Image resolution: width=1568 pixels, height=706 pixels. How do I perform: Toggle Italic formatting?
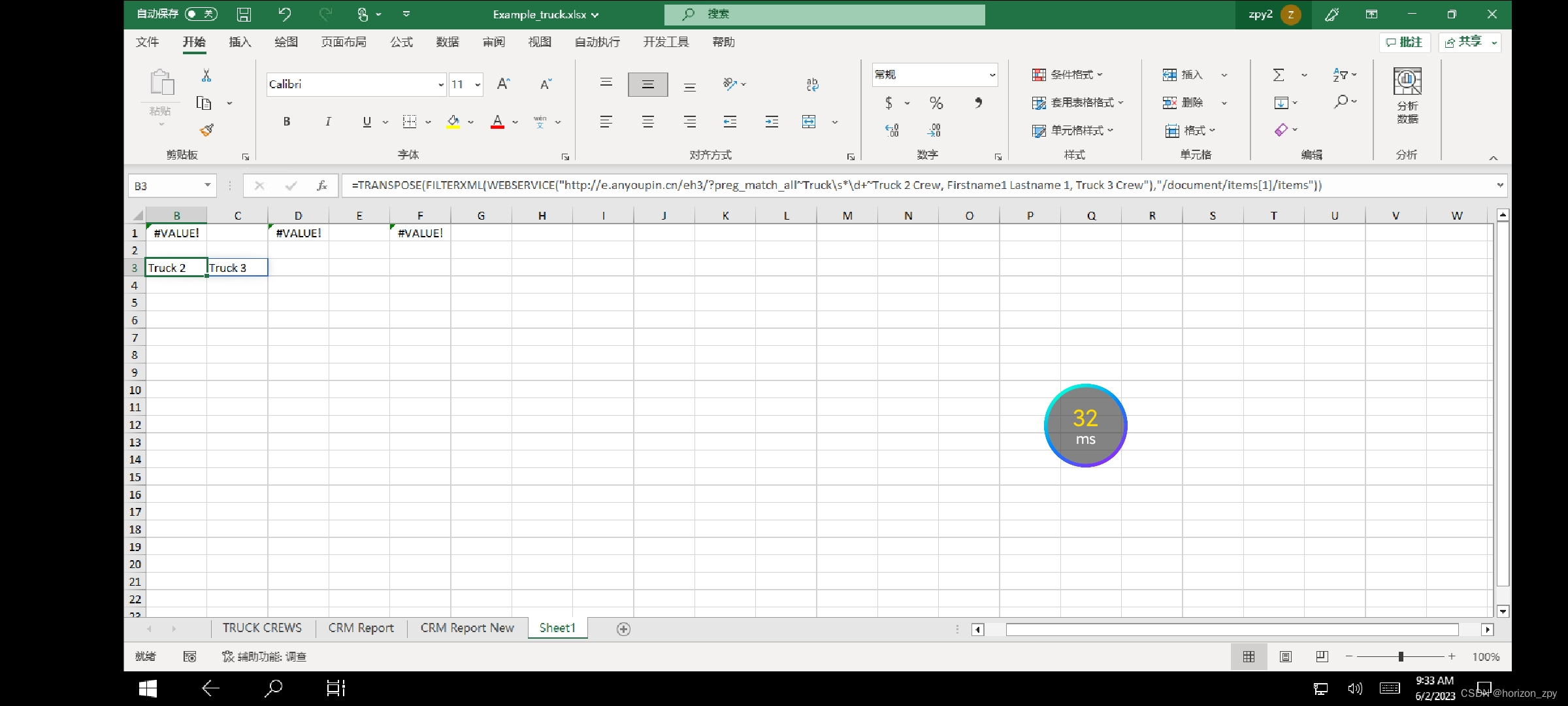(x=328, y=122)
